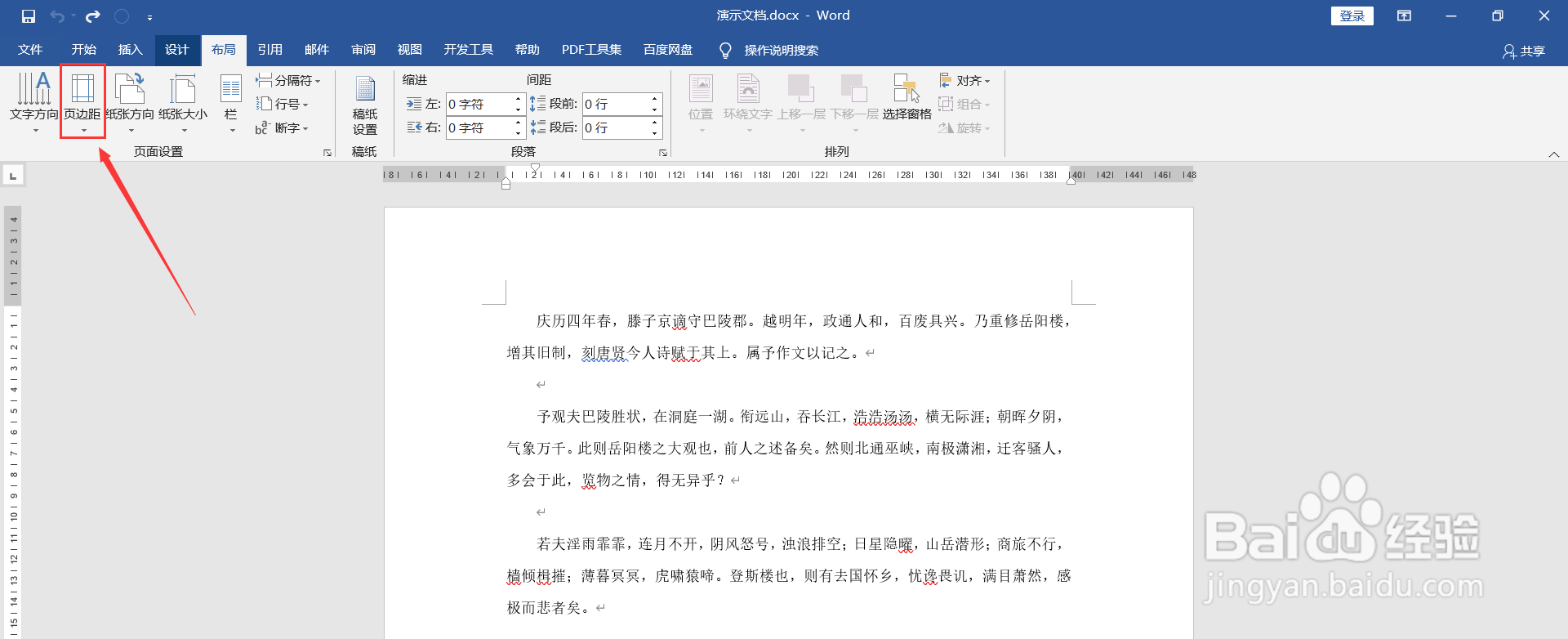
Task: Switch to the 视图 View tab
Action: pos(410,50)
